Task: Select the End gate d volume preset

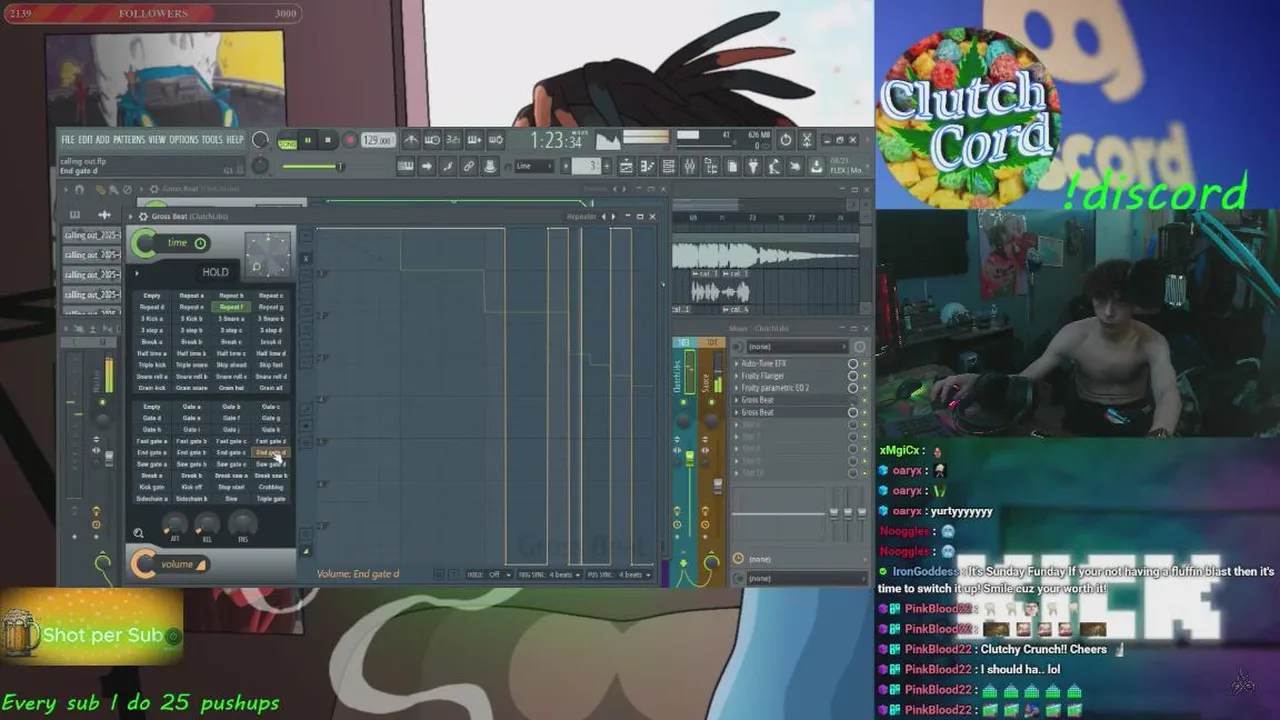Action: (270, 452)
